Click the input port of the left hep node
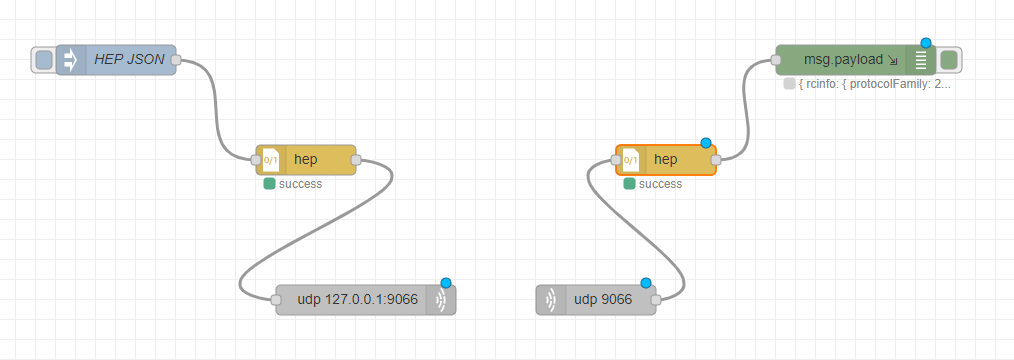1014x360 pixels. [257, 160]
